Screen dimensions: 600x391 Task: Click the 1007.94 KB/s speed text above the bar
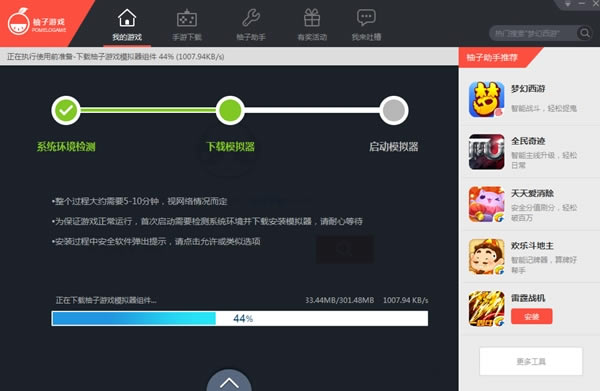pyautogui.click(x=406, y=300)
